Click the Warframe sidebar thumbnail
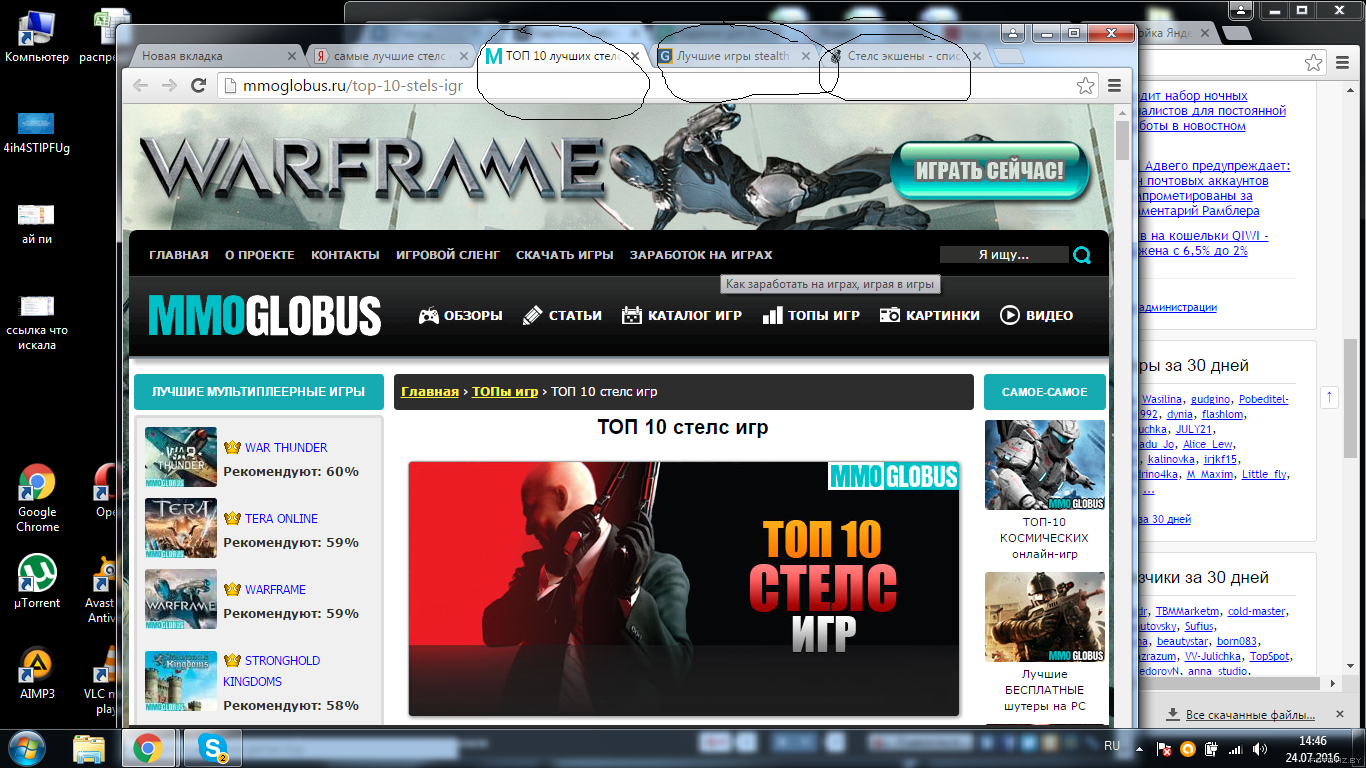The height and width of the screenshot is (768, 1366). point(181,599)
